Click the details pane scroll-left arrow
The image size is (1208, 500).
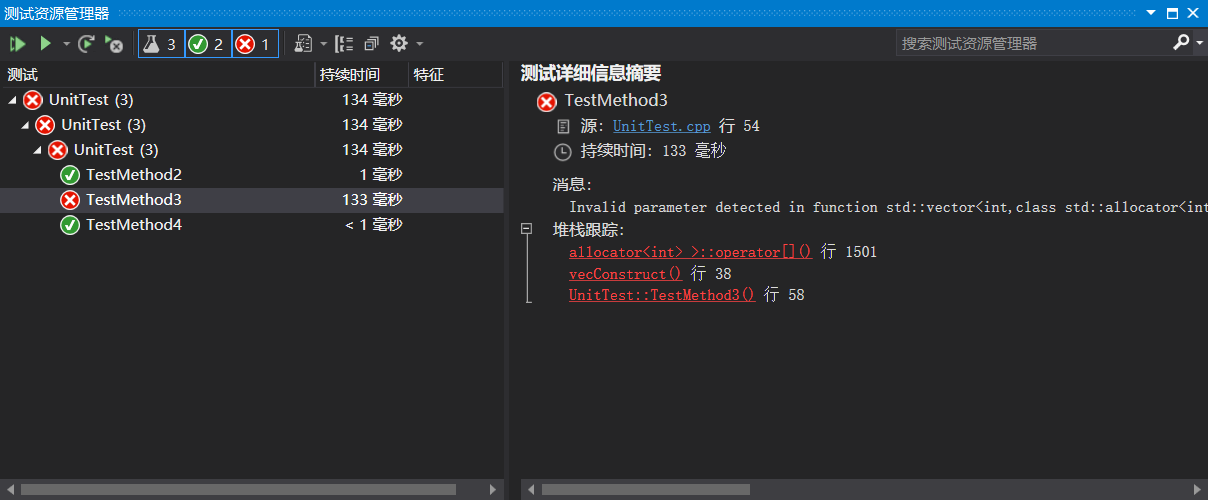pos(530,490)
